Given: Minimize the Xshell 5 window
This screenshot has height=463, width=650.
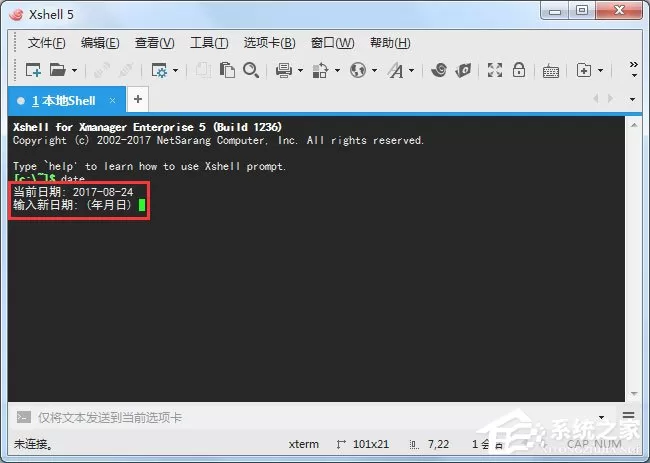Looking at the screenshot, I should (554, 12).
